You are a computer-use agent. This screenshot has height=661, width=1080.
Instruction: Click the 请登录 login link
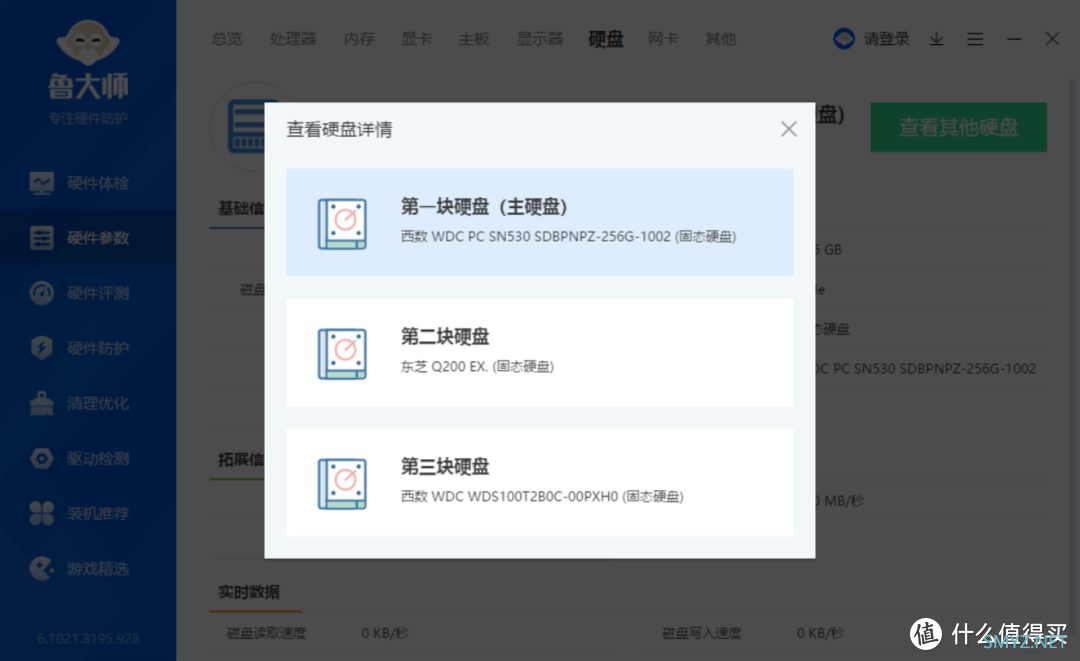887,39
